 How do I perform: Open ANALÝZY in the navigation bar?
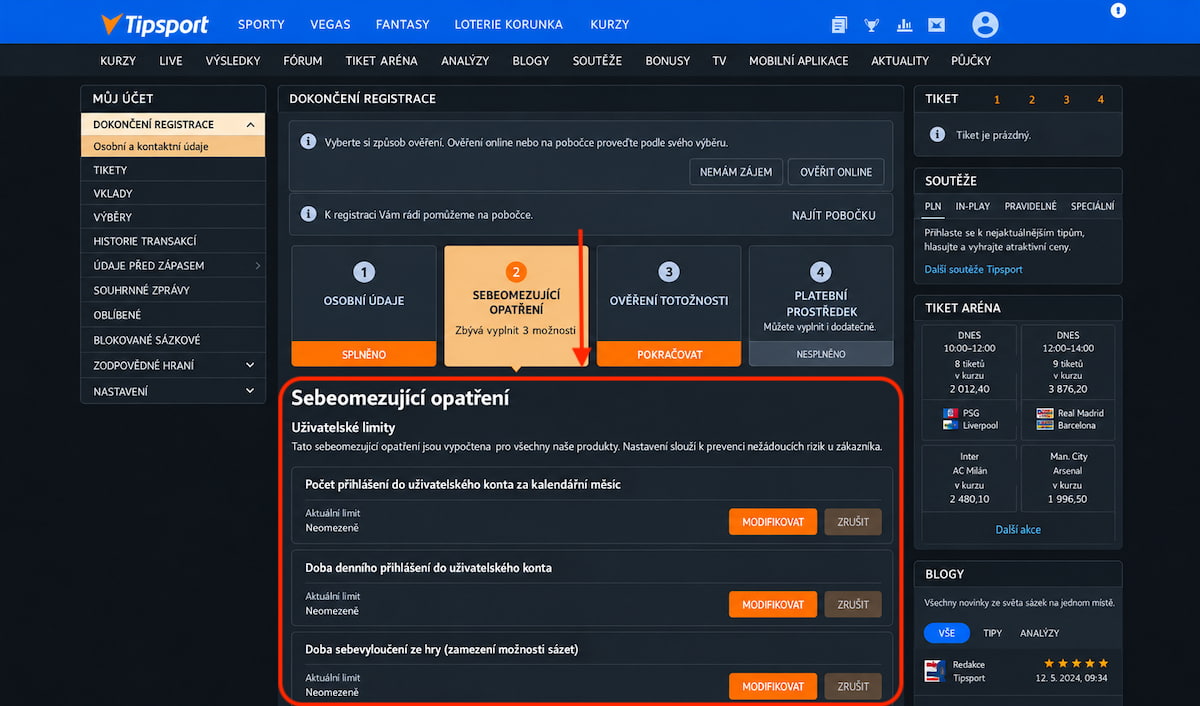[x=465, y=61]
